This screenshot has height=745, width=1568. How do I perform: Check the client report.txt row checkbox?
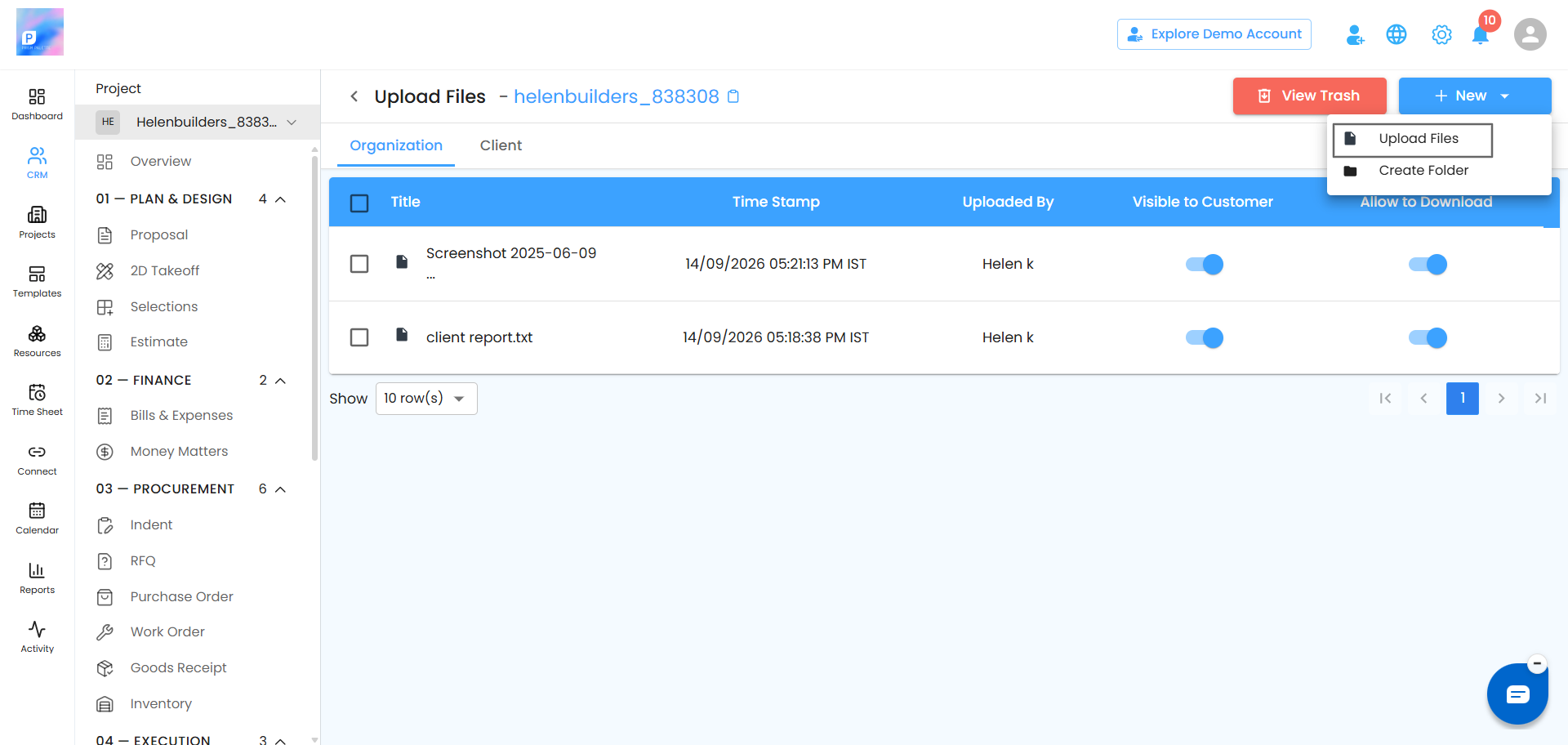359,337
